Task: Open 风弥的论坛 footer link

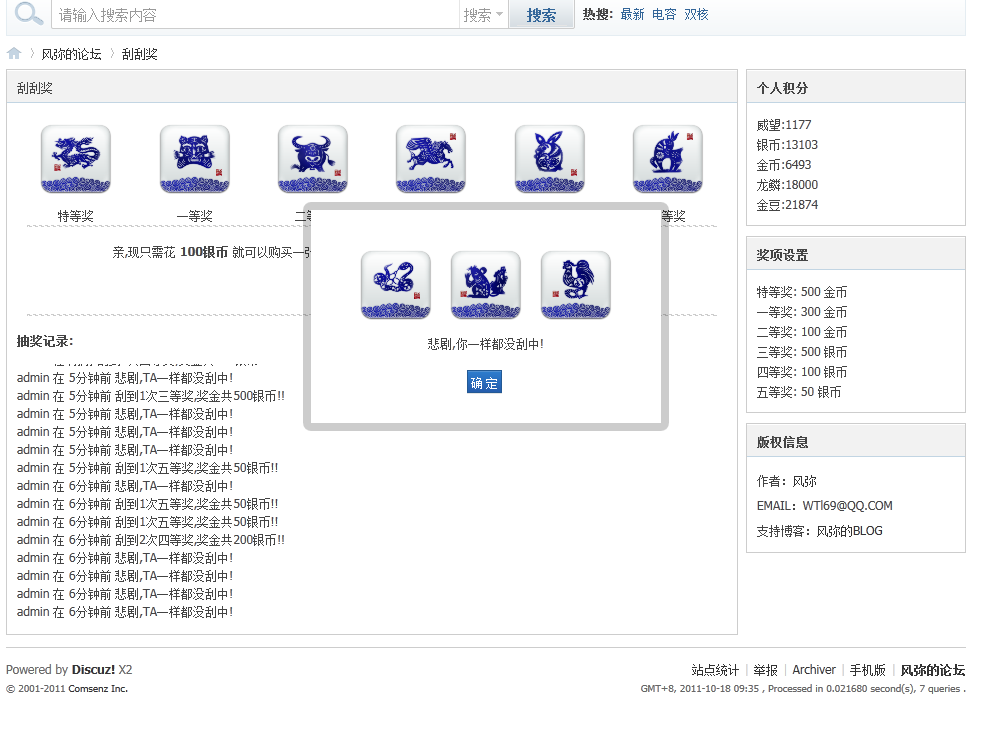Action: click(x=933, y=670)
